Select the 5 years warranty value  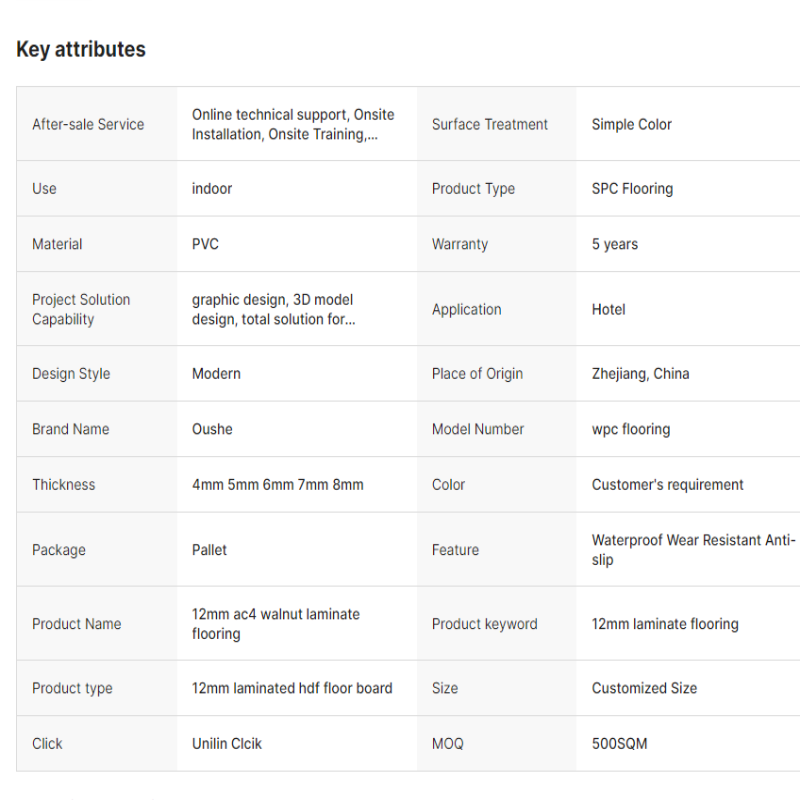click(614, 244)
